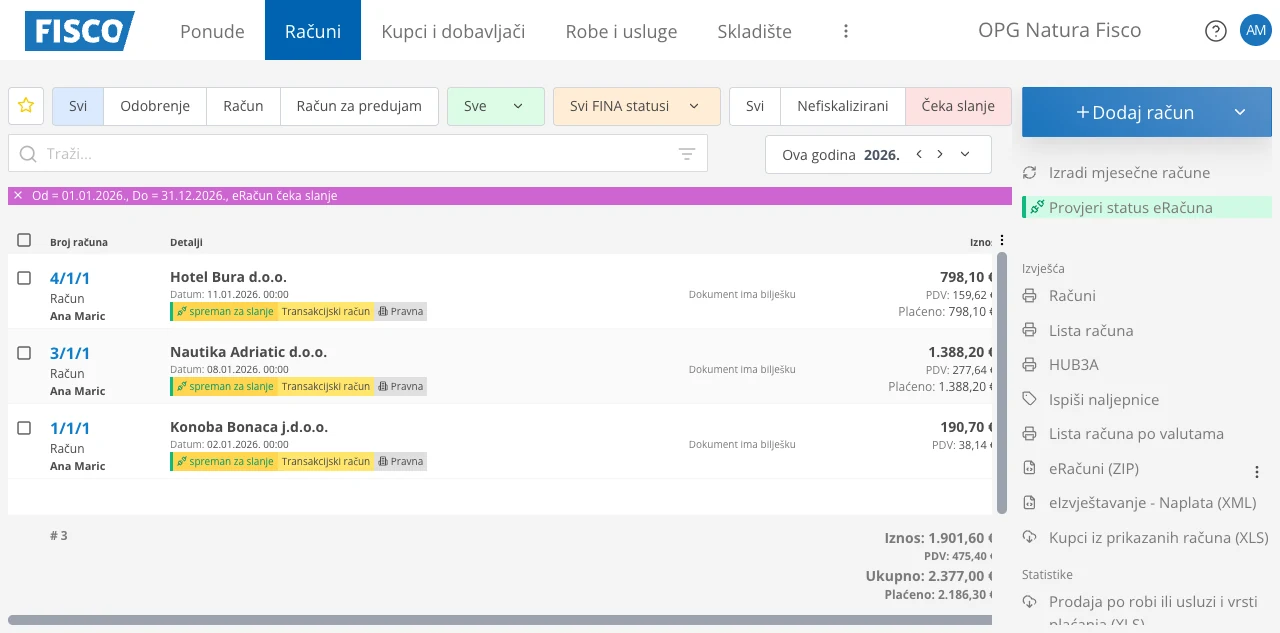
Task: Toggle the select-all checkbox in header
Action: 24,240
